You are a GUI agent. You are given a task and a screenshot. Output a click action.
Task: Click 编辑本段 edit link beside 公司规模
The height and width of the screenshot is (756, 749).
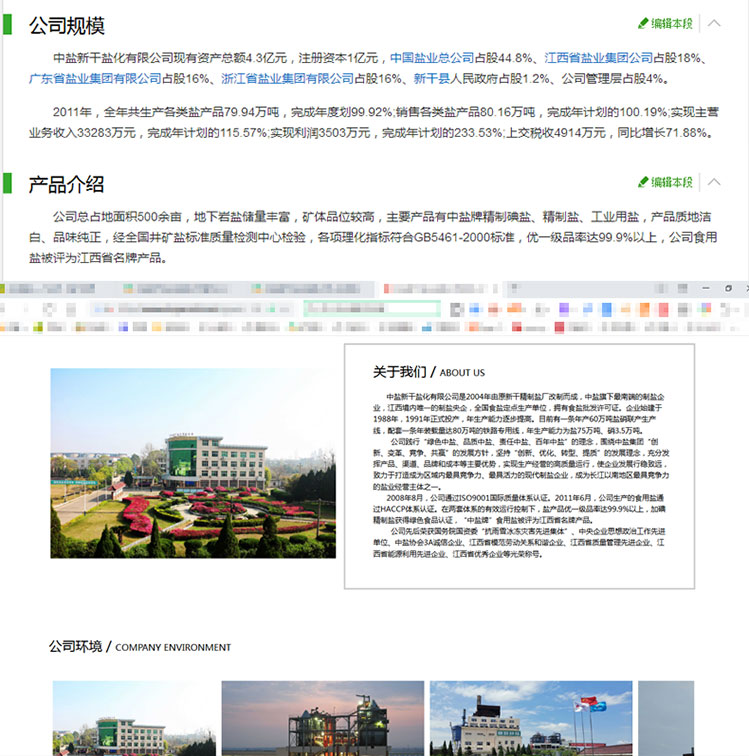pyautogui.click(x=665, y=23)
